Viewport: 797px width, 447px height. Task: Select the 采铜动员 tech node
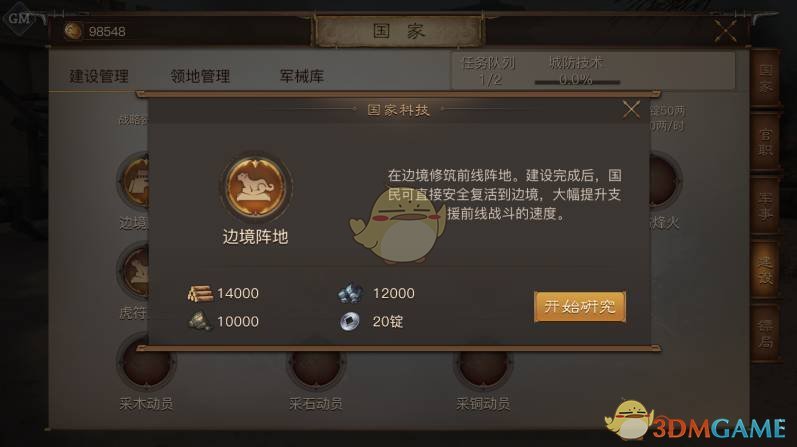tap(483, 365)
